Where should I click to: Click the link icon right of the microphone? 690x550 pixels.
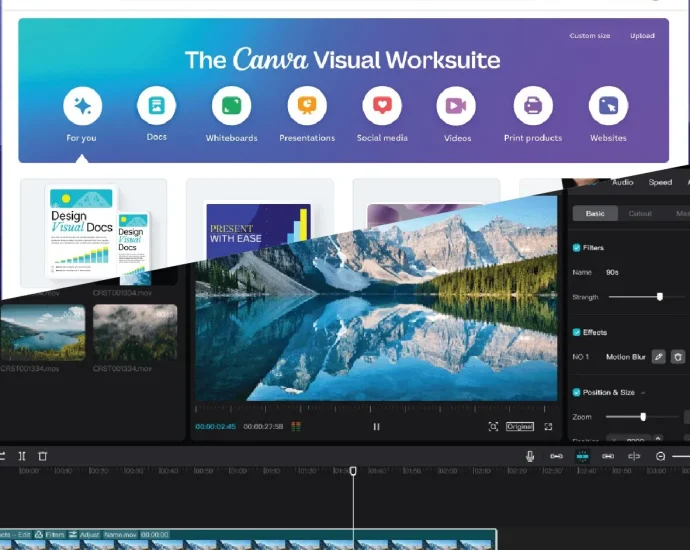[x=556, y=456]
